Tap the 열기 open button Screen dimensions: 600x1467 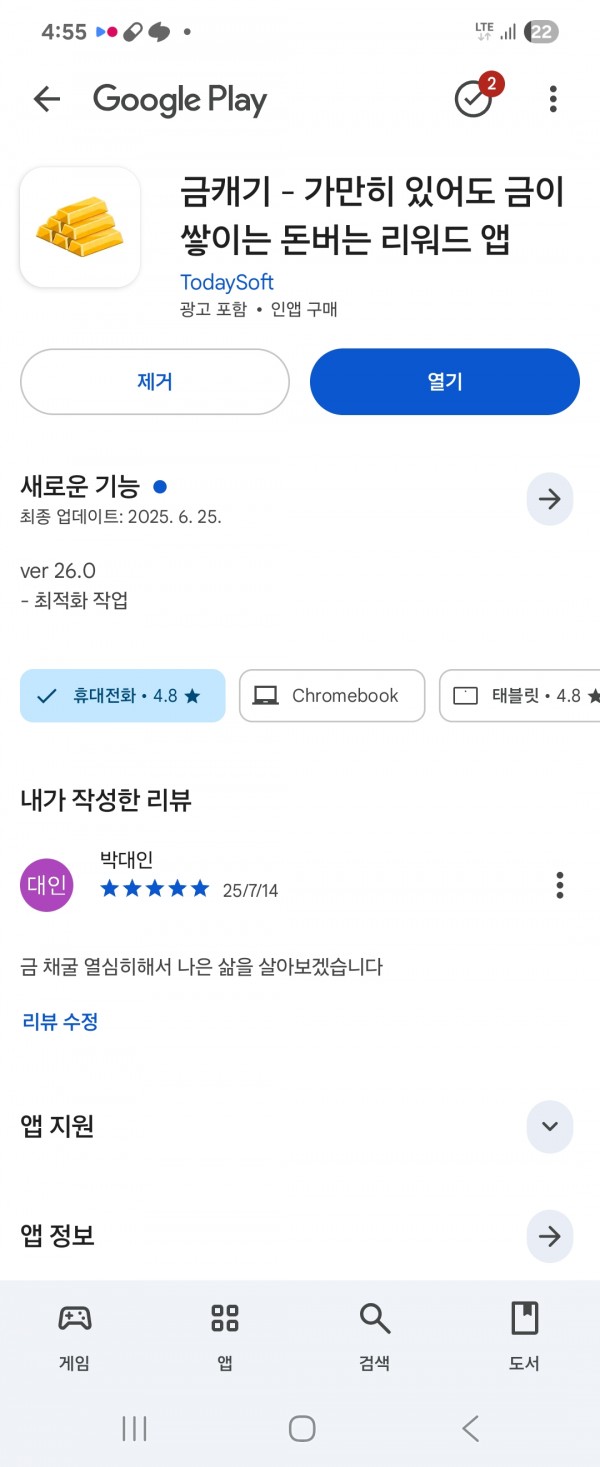[x=445, y=381]
